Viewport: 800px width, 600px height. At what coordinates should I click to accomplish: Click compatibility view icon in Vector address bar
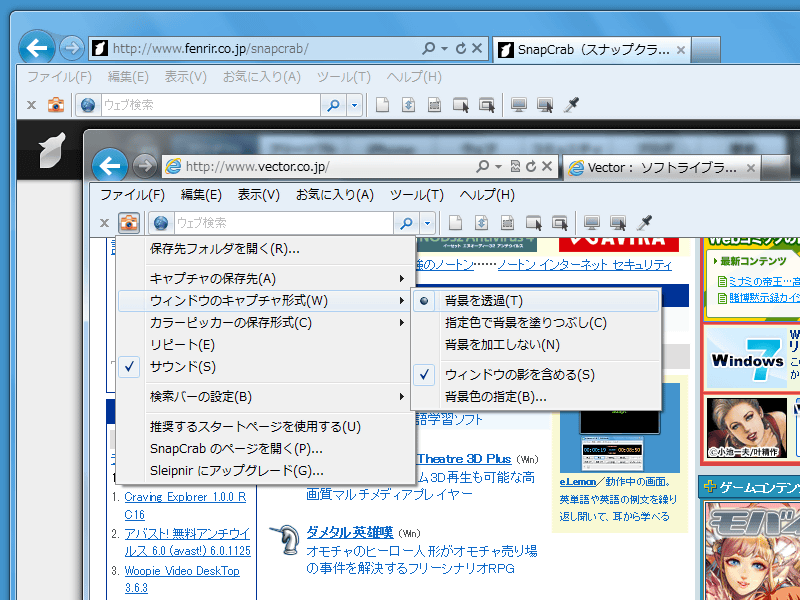tap(515, 166)
